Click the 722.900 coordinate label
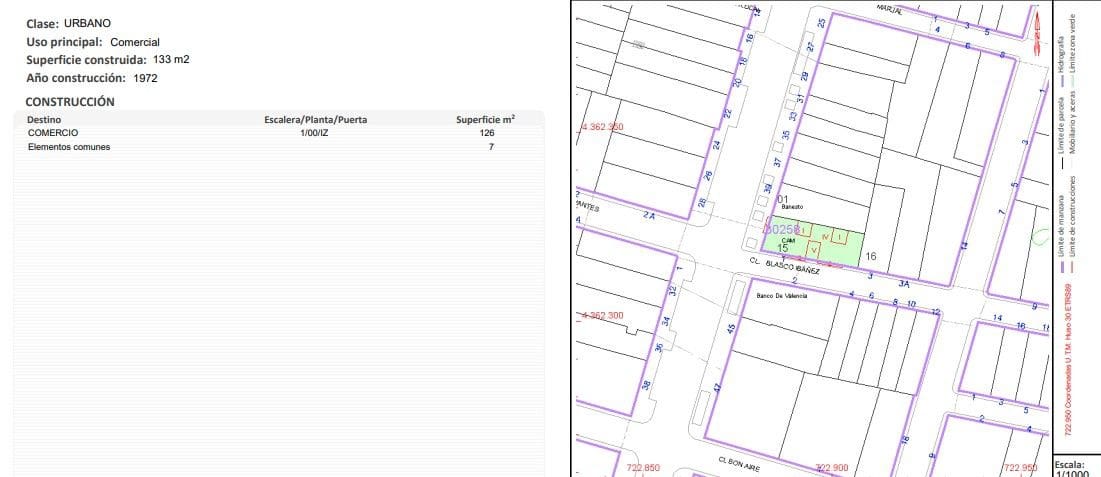The height and width of the screenshot is (477, 1101). pyautogui.click(x=831, y=468)
